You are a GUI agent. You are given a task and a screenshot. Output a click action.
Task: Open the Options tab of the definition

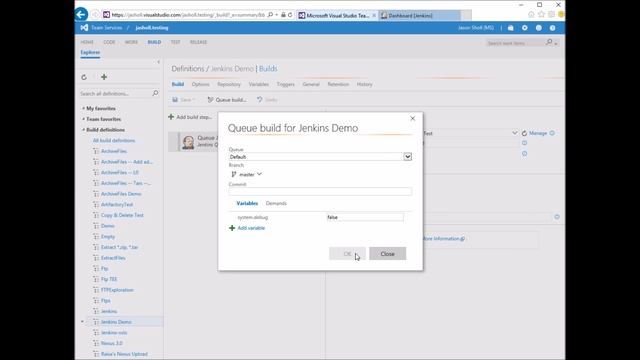[x=200, y=84]
